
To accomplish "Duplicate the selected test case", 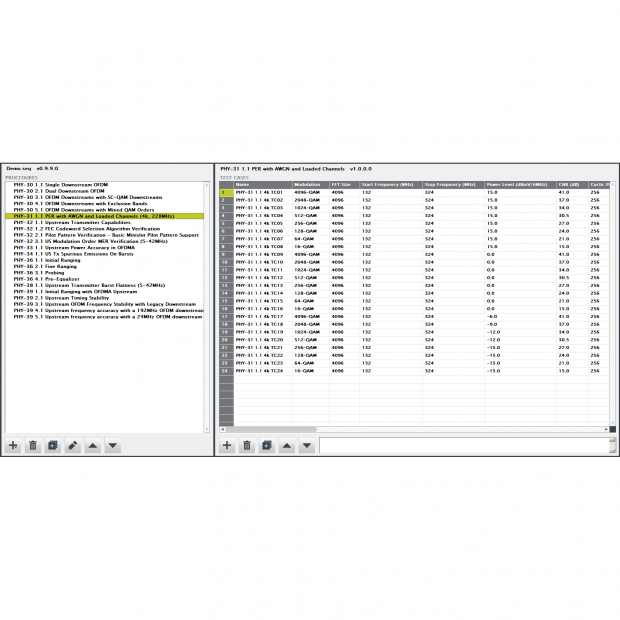I will pyautogui.click(x=267, y=445).
